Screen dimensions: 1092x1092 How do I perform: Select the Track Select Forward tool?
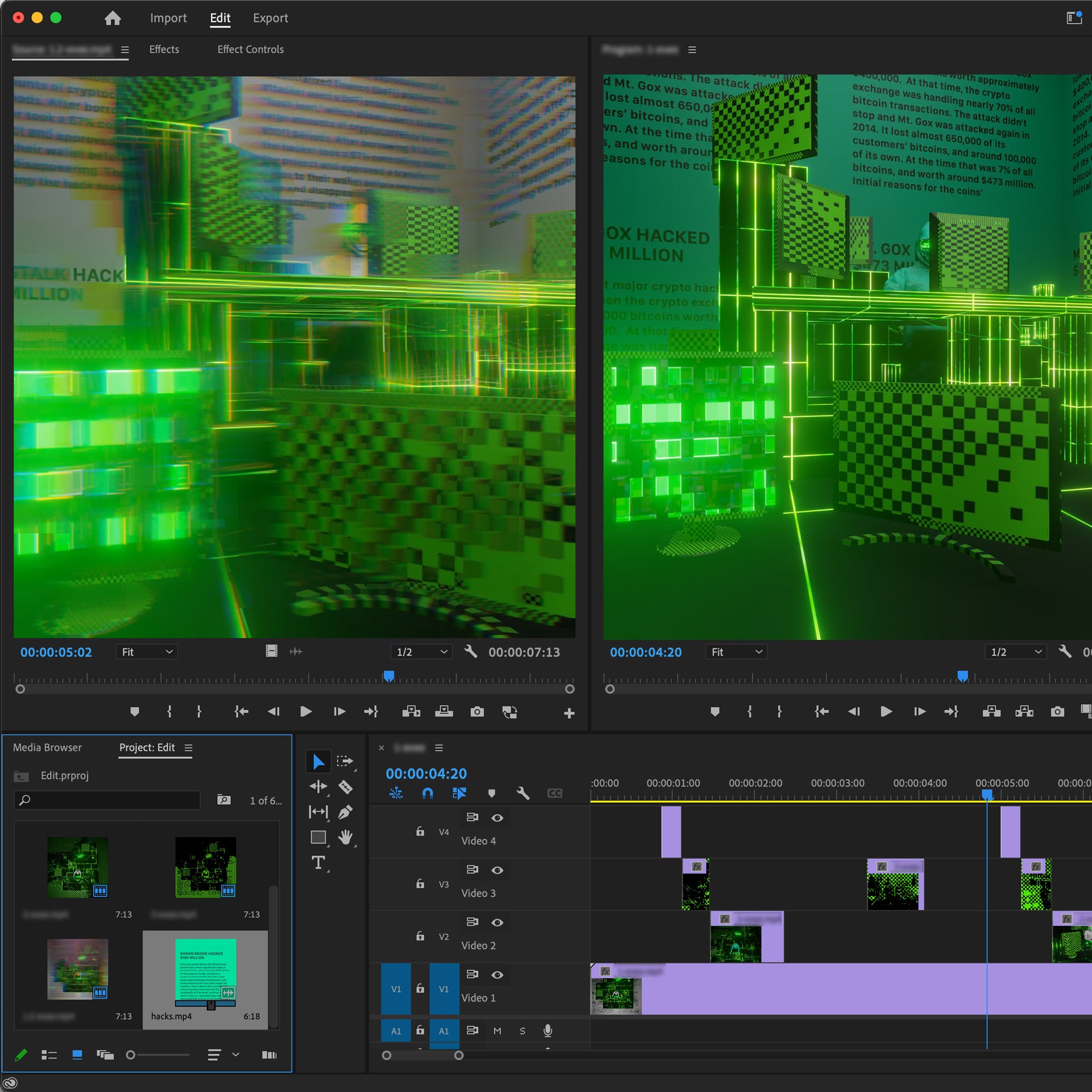coord(345,762)
